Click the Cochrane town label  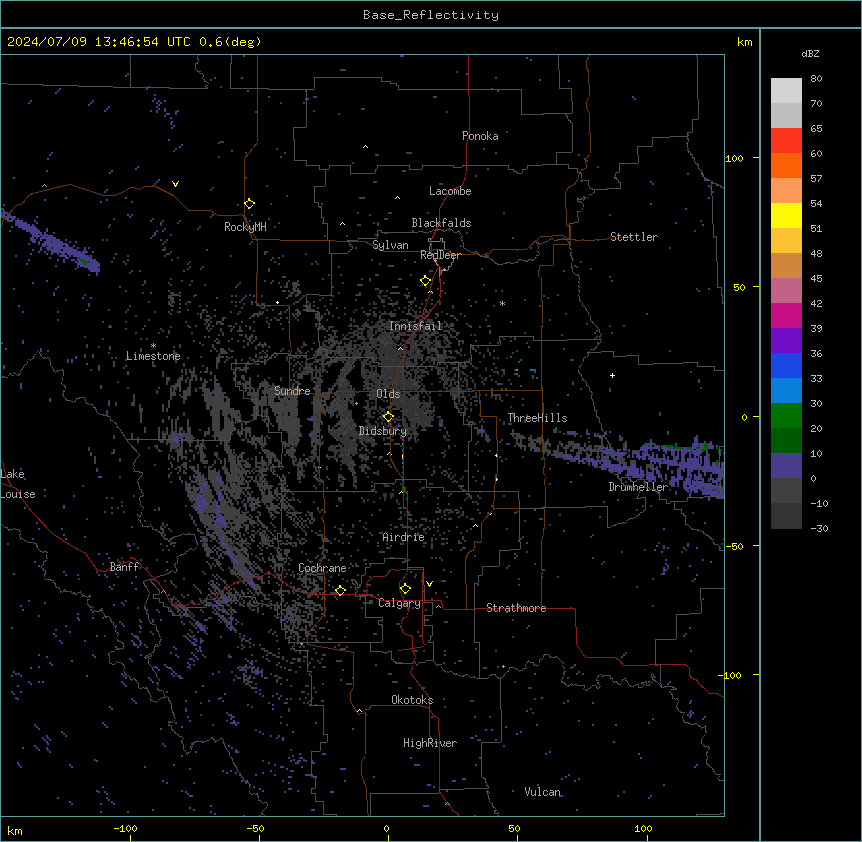coord(322,568)
